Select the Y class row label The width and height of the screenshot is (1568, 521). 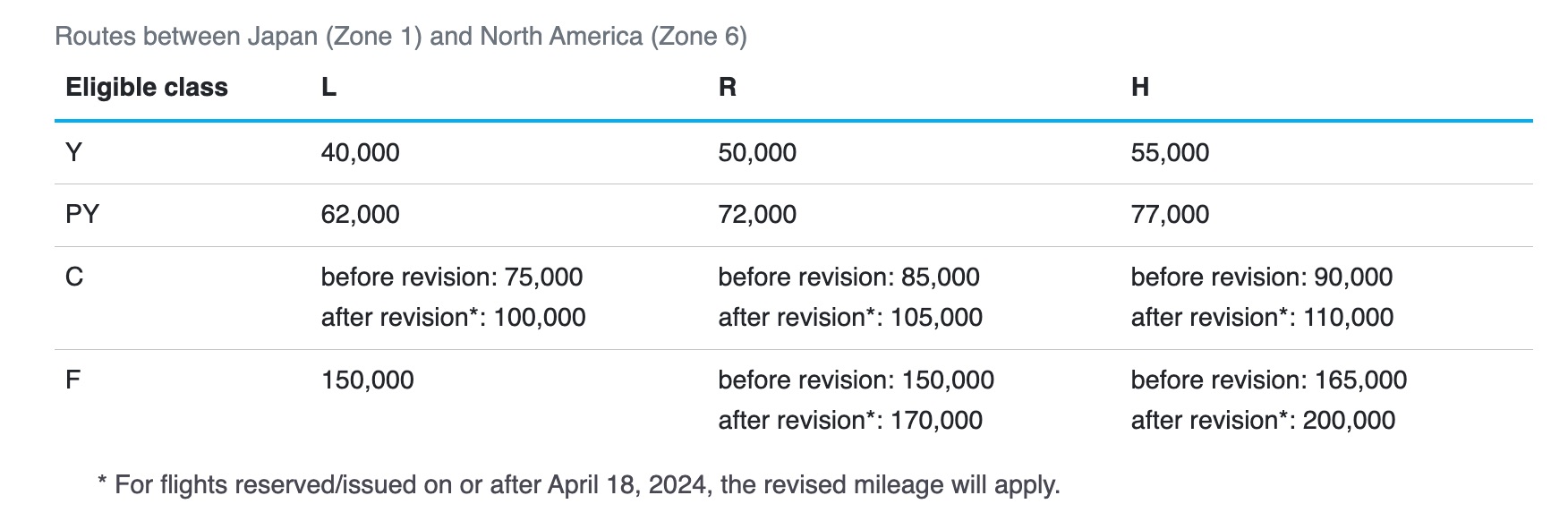pos(73,152)
